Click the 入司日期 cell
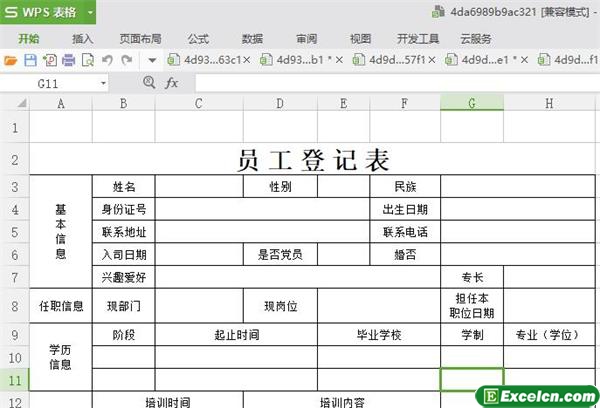 coord(124,255)
